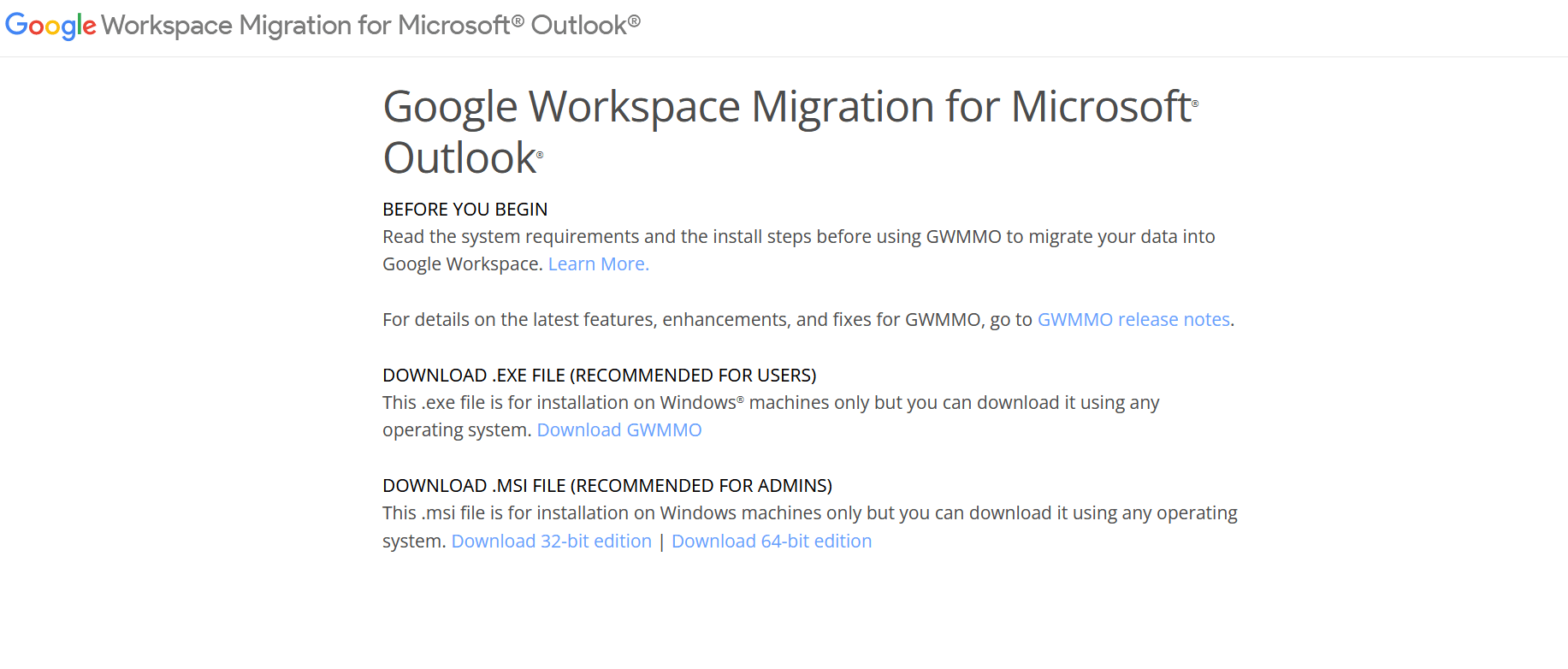Click the 'This .msi file is for installation' text
1568x669 pixels.
pyautogui.click(x=809, y=513)
